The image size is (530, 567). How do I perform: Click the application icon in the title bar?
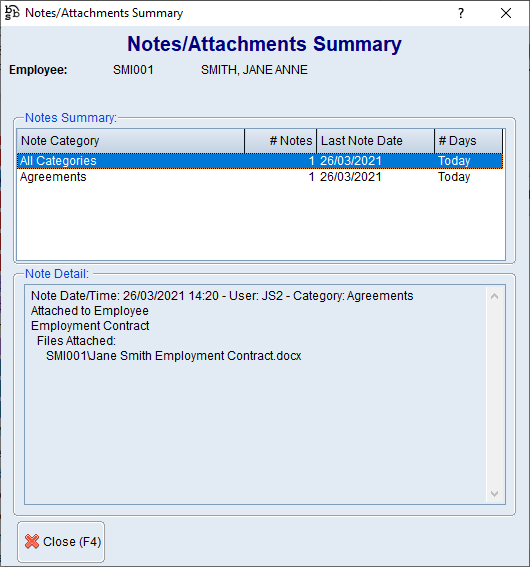coord(12,13)
